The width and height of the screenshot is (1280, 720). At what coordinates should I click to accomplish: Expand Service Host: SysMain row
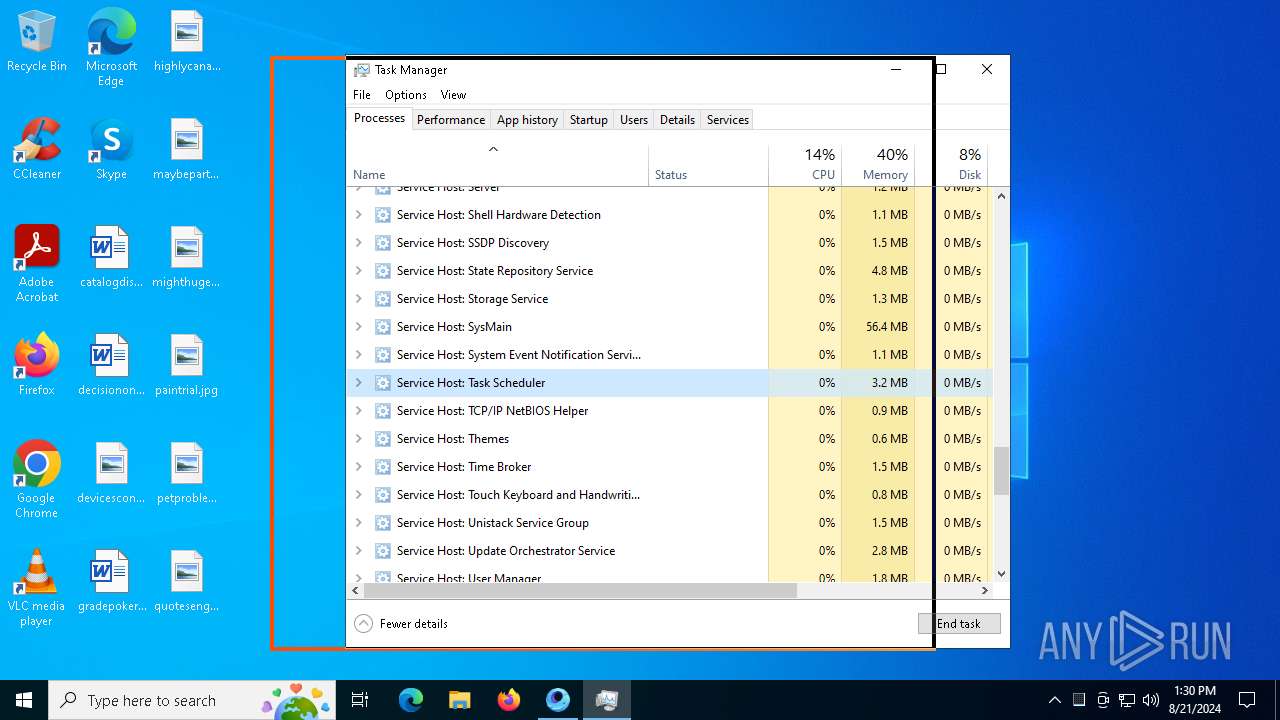point(359,327)
